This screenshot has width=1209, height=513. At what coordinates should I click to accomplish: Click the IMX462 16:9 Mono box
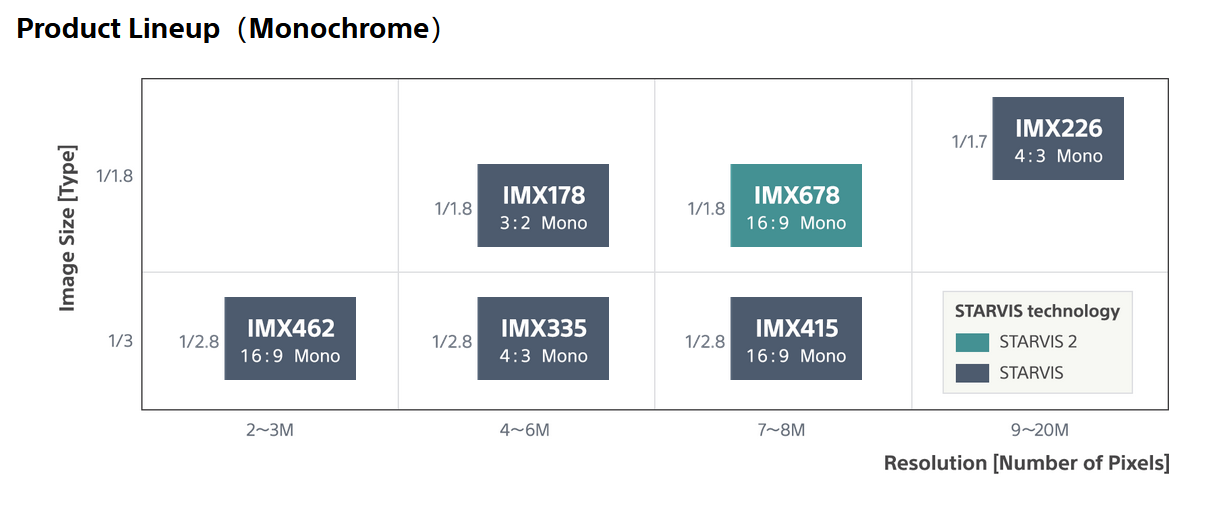click(290, 338)
